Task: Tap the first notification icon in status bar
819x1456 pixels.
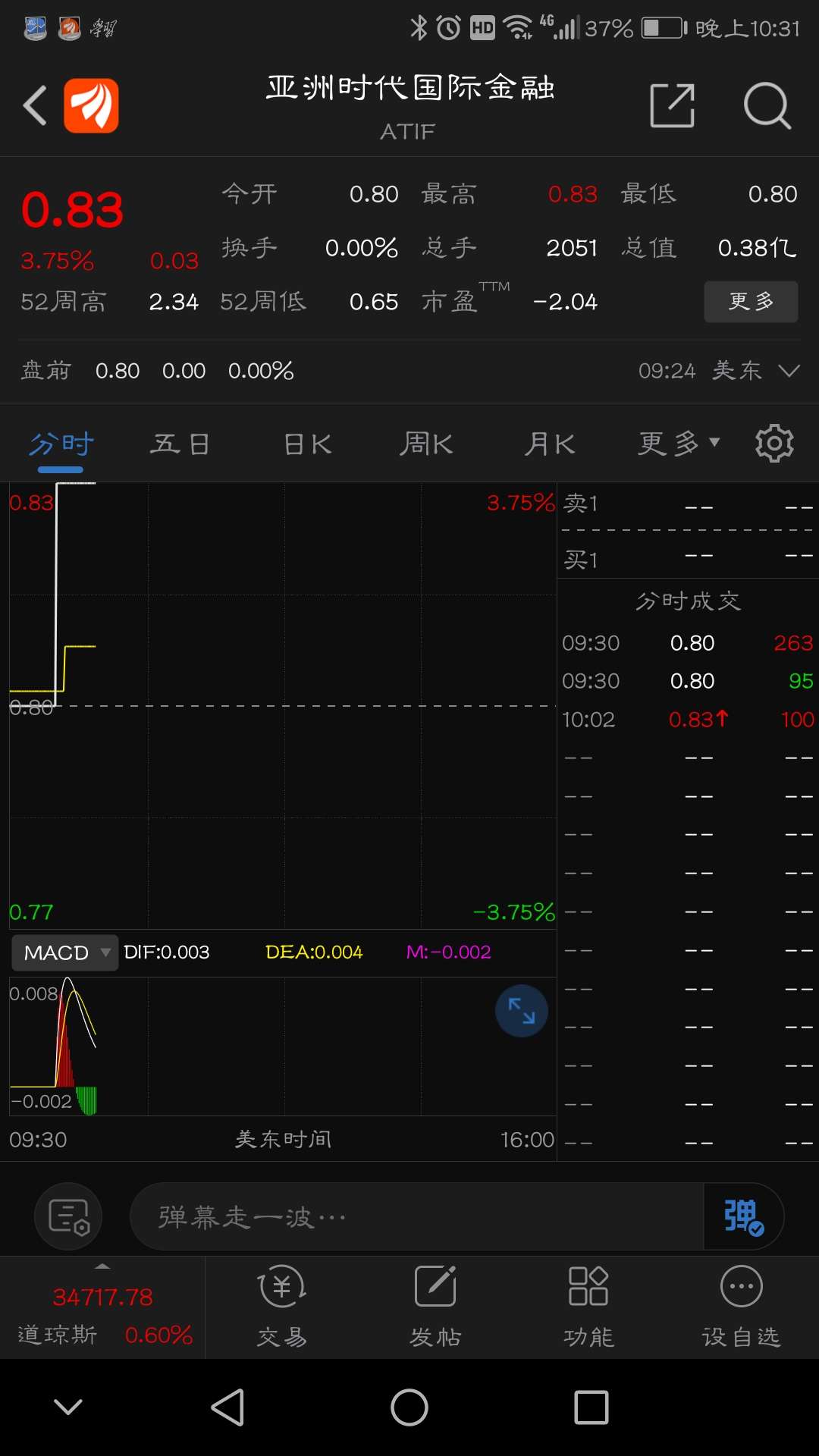Action: click(x=35, y=29)
